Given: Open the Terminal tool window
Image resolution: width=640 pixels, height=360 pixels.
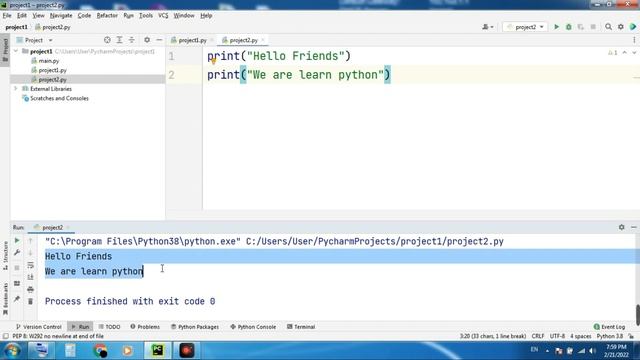Looking at the screenshot, I should point(301,327).
